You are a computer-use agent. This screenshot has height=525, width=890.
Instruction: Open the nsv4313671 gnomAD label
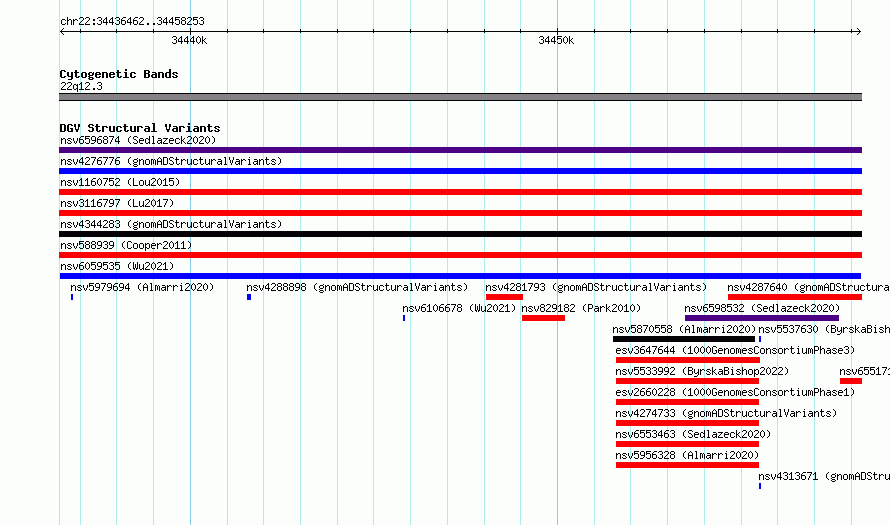tap(824, 476)
